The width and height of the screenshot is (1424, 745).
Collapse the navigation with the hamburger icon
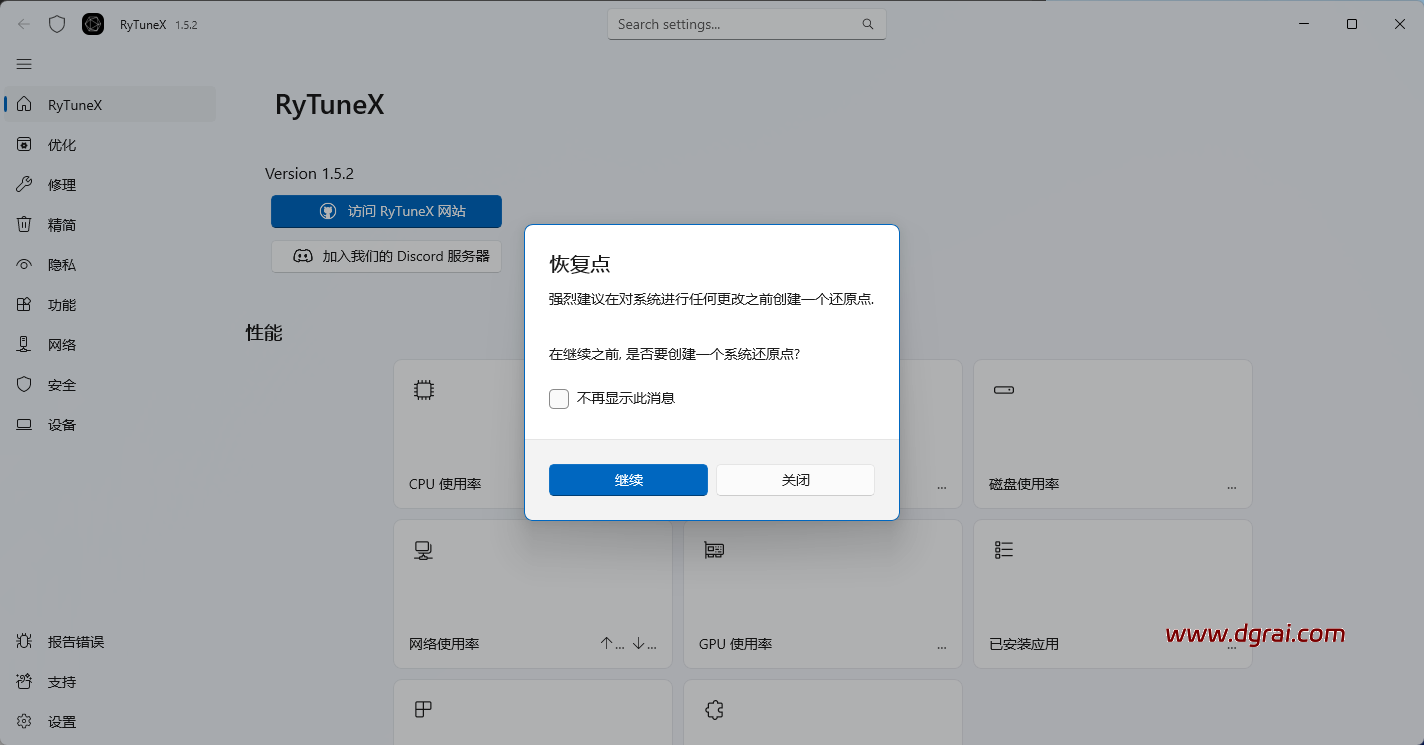[24, 64]
